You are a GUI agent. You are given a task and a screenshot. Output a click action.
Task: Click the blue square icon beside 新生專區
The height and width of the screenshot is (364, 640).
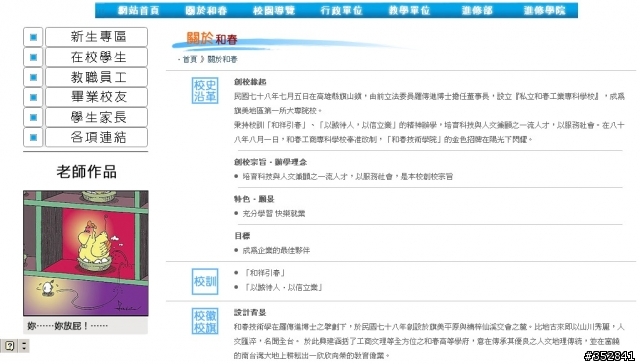tap(33, 37)
